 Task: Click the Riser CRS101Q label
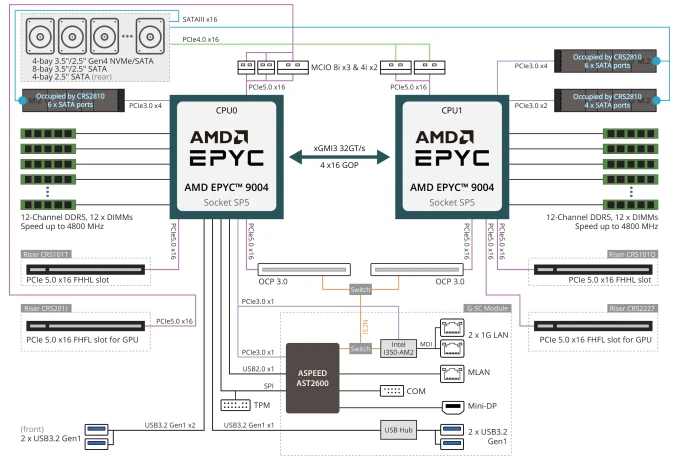tap(632, 254)
